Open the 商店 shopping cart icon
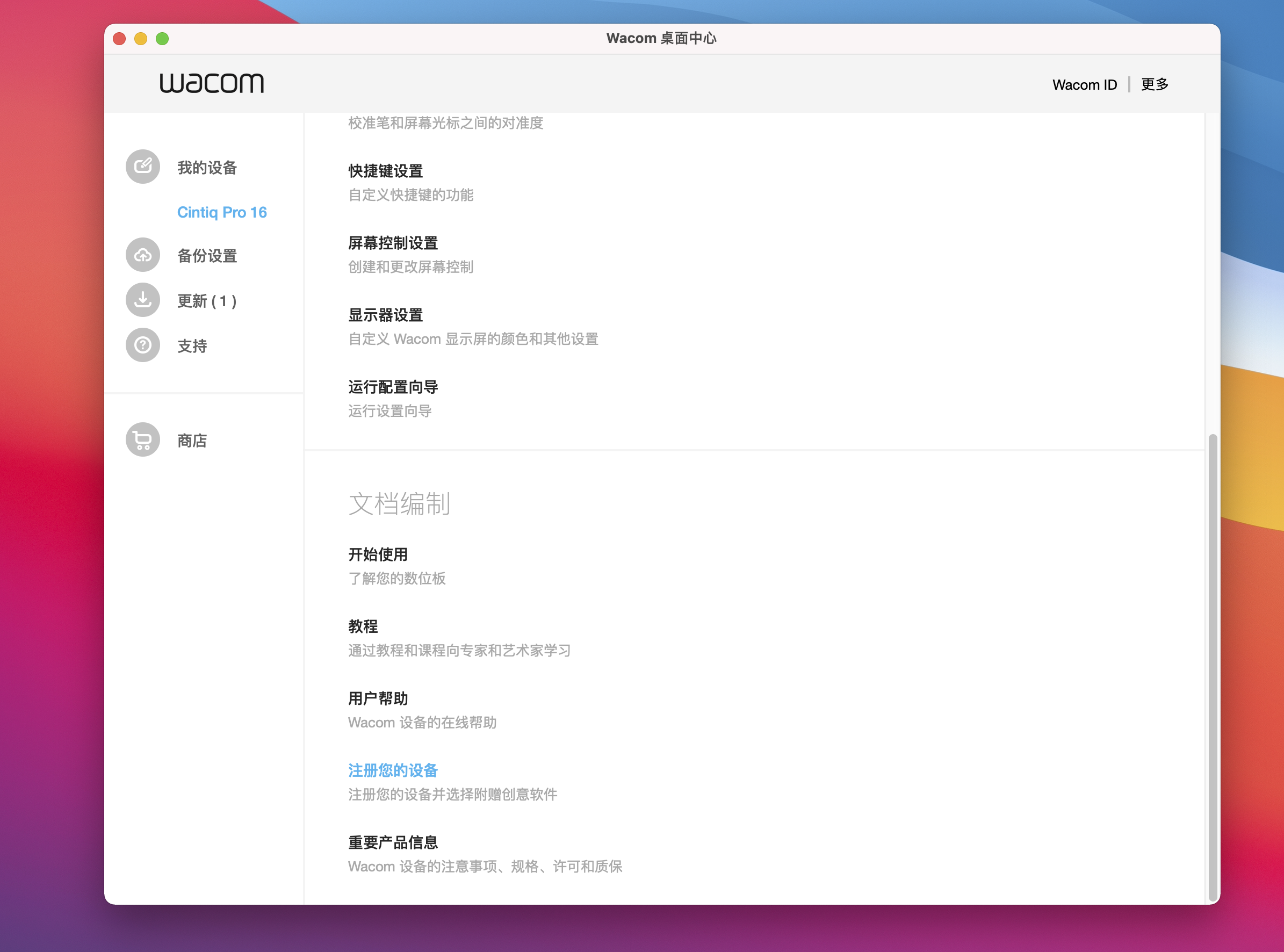Image resolution: width=1284 pixels, height=952 pixels. tap(142, 439)
